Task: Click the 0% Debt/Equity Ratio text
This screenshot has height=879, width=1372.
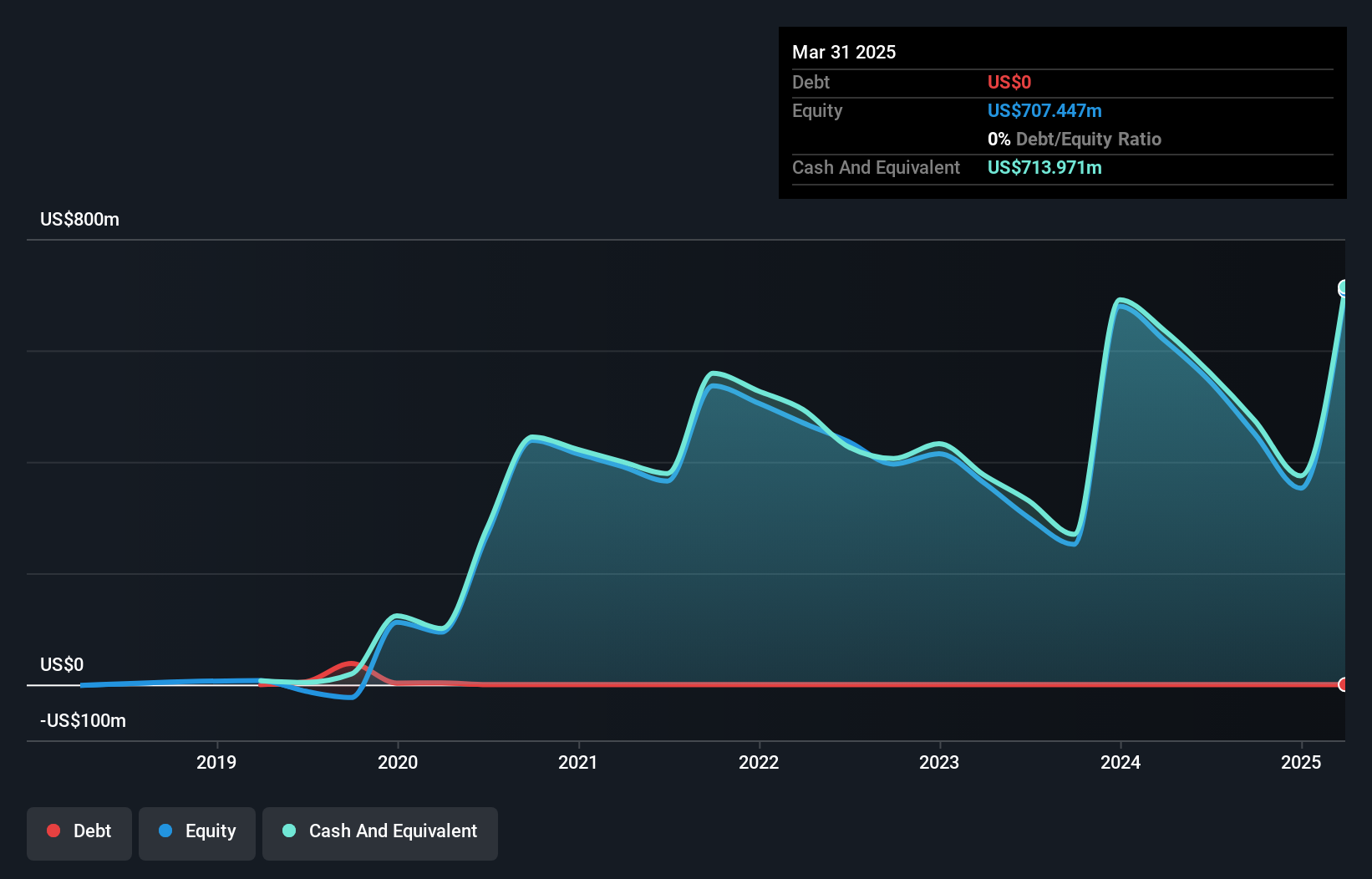Action: 1075,139
